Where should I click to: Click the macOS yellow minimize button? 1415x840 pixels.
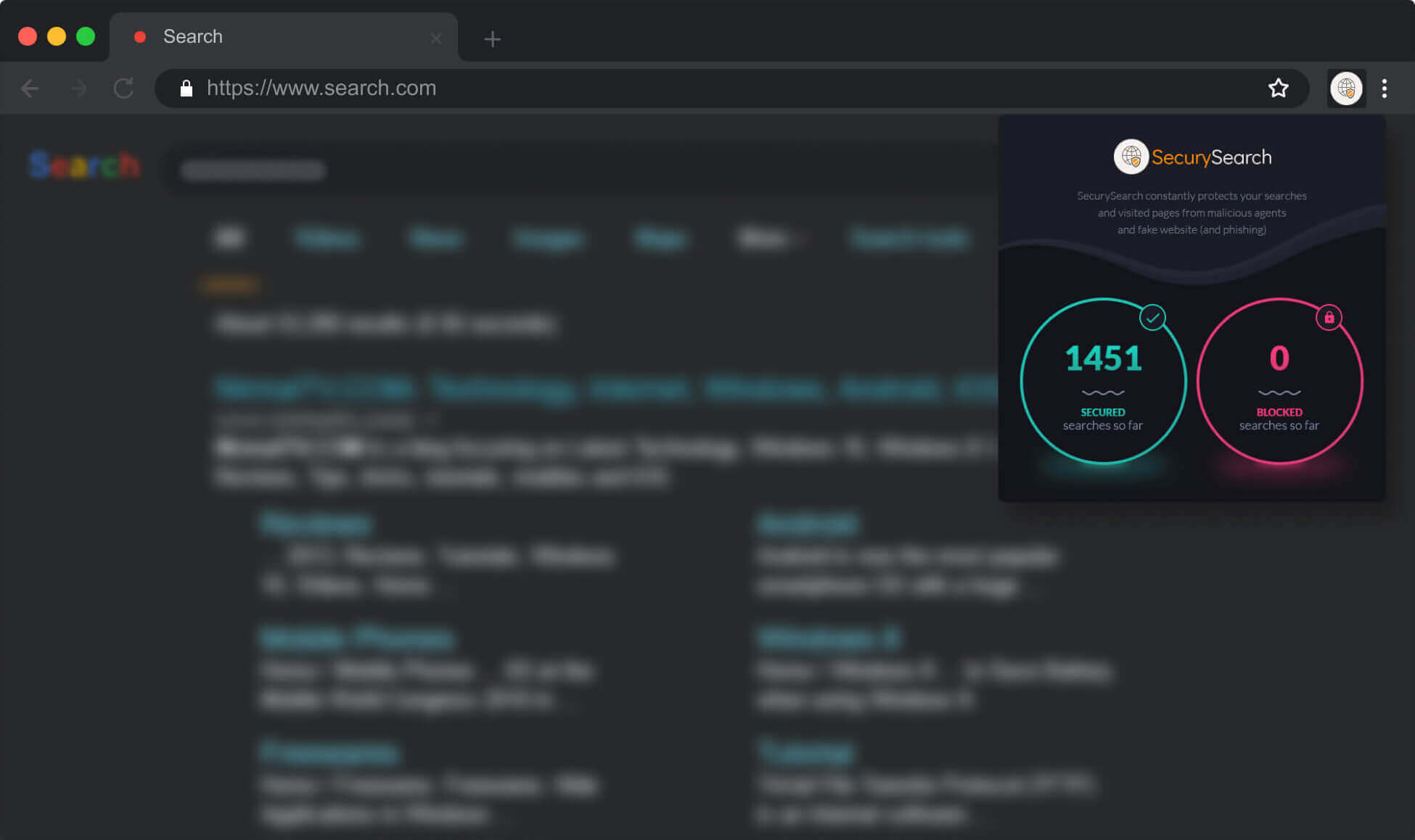pos(57,36)
